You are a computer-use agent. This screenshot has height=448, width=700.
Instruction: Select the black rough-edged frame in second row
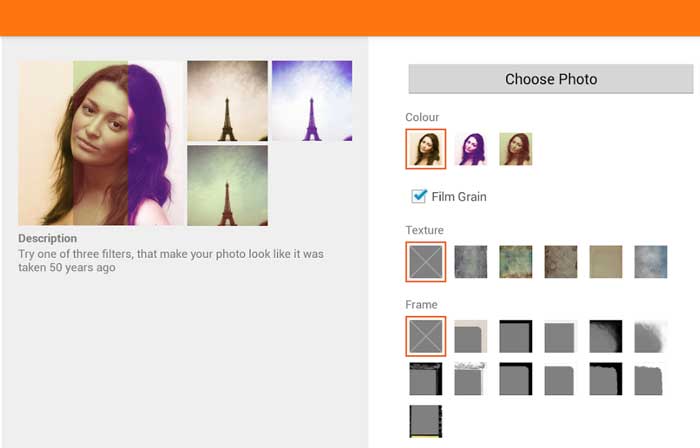point(606,379)
